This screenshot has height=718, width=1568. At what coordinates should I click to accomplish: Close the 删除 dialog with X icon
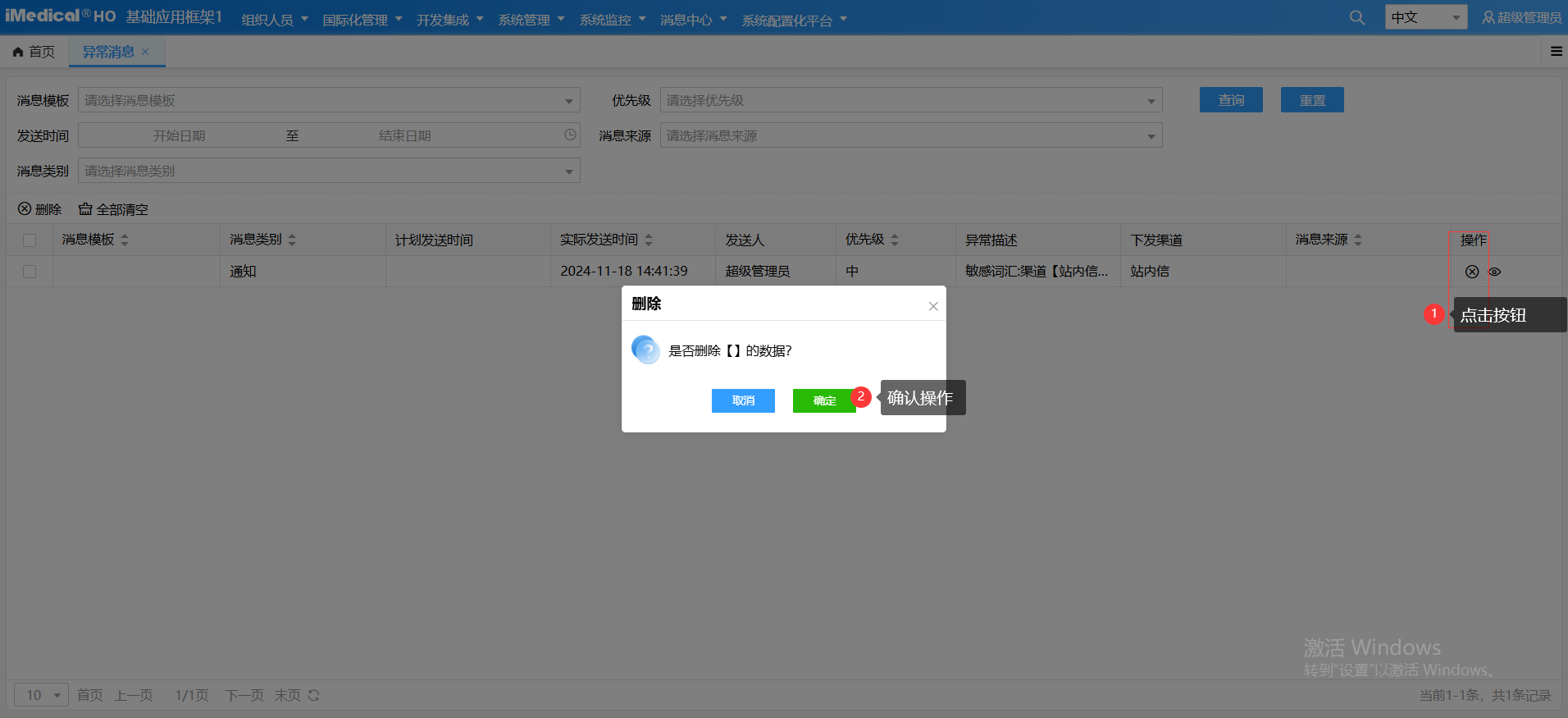[933, 306]
